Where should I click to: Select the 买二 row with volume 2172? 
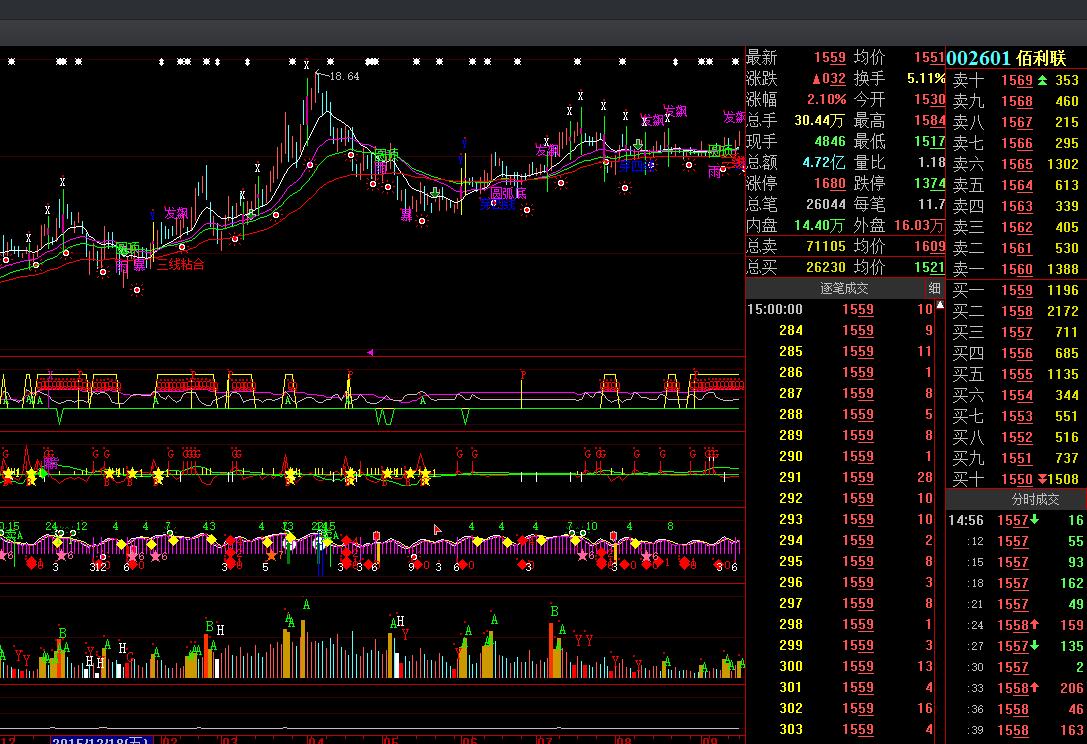tap(1016, 311)
